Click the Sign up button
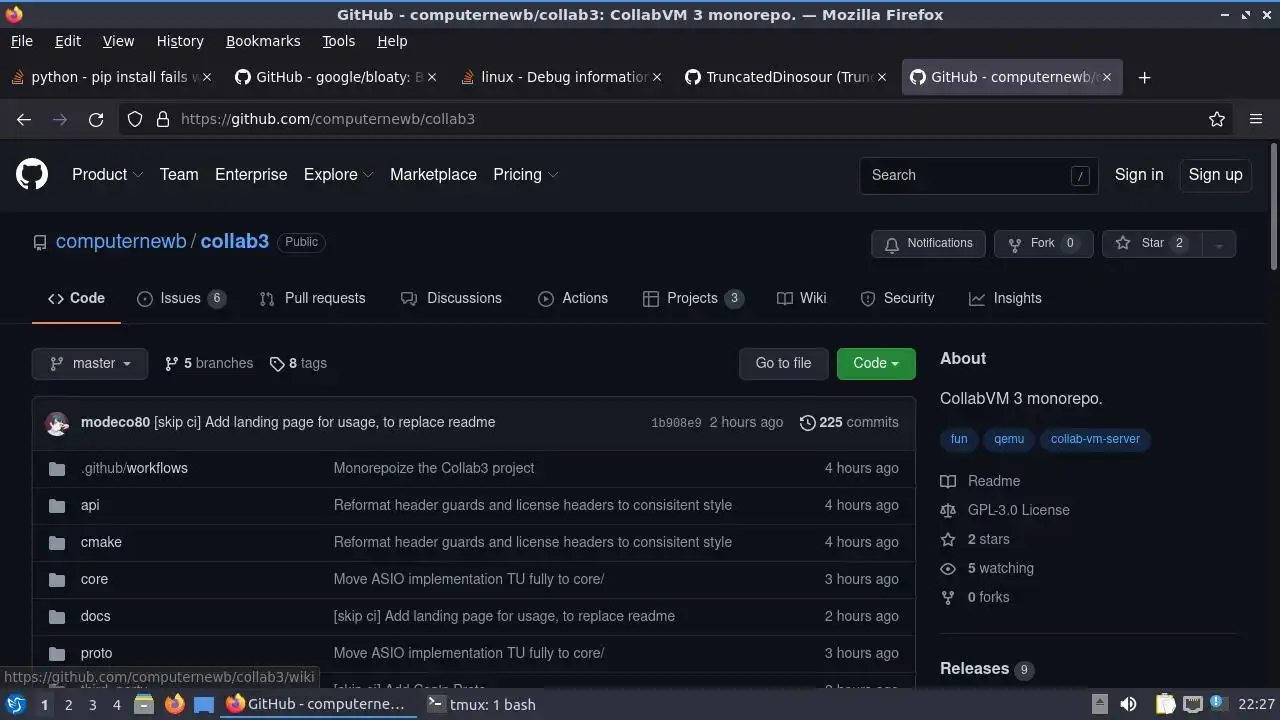The image size is (1280, 720). pos(1215,174)
